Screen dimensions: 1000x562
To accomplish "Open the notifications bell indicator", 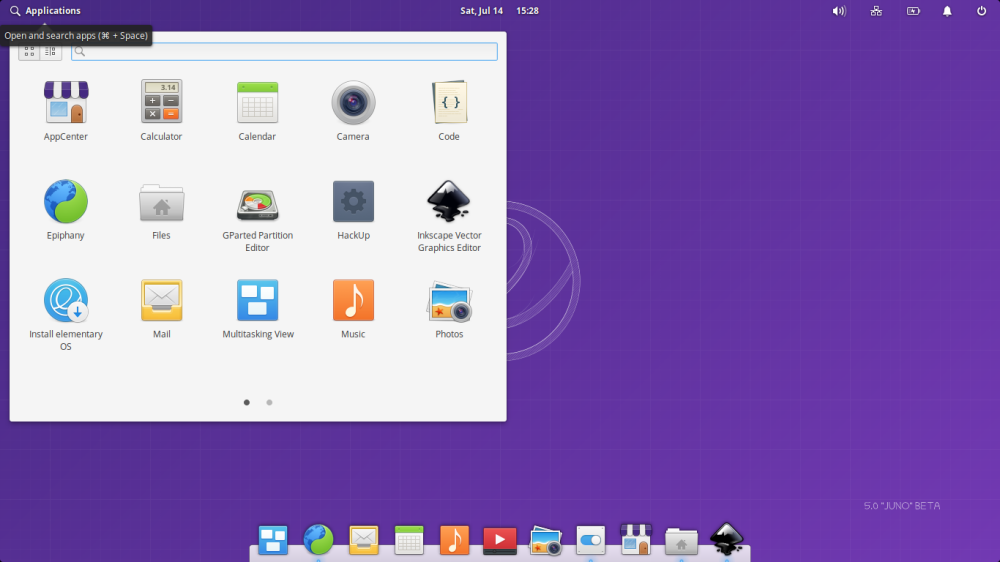I will point(947,11).
